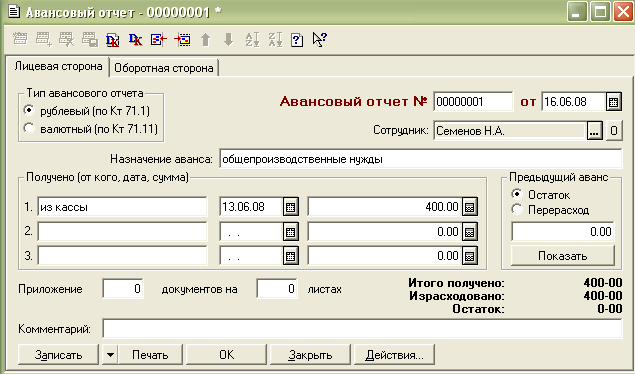635x374 pixels.
Task: Click previous advance amount field 0.00
Action: click(563, 232)
